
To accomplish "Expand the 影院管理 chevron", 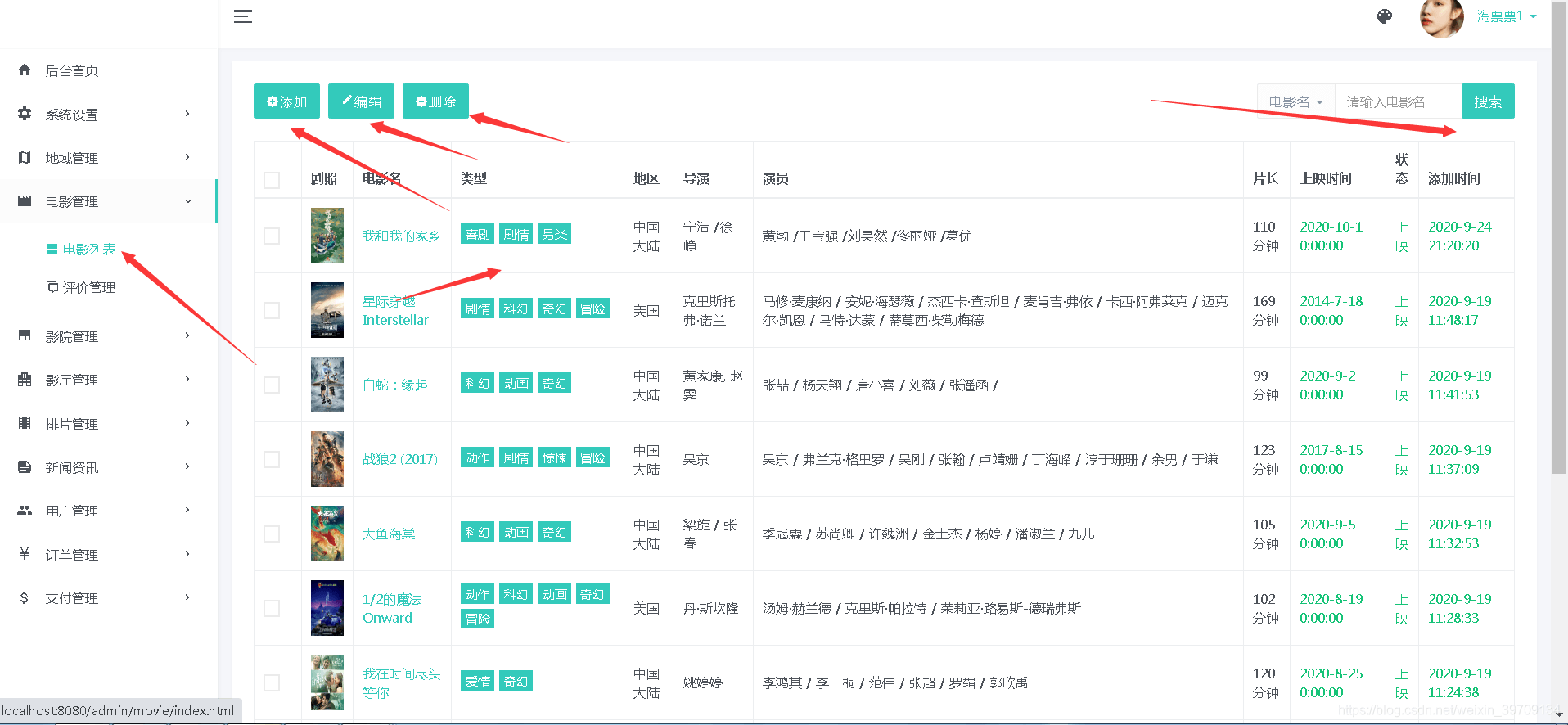I will click(187, 335).
